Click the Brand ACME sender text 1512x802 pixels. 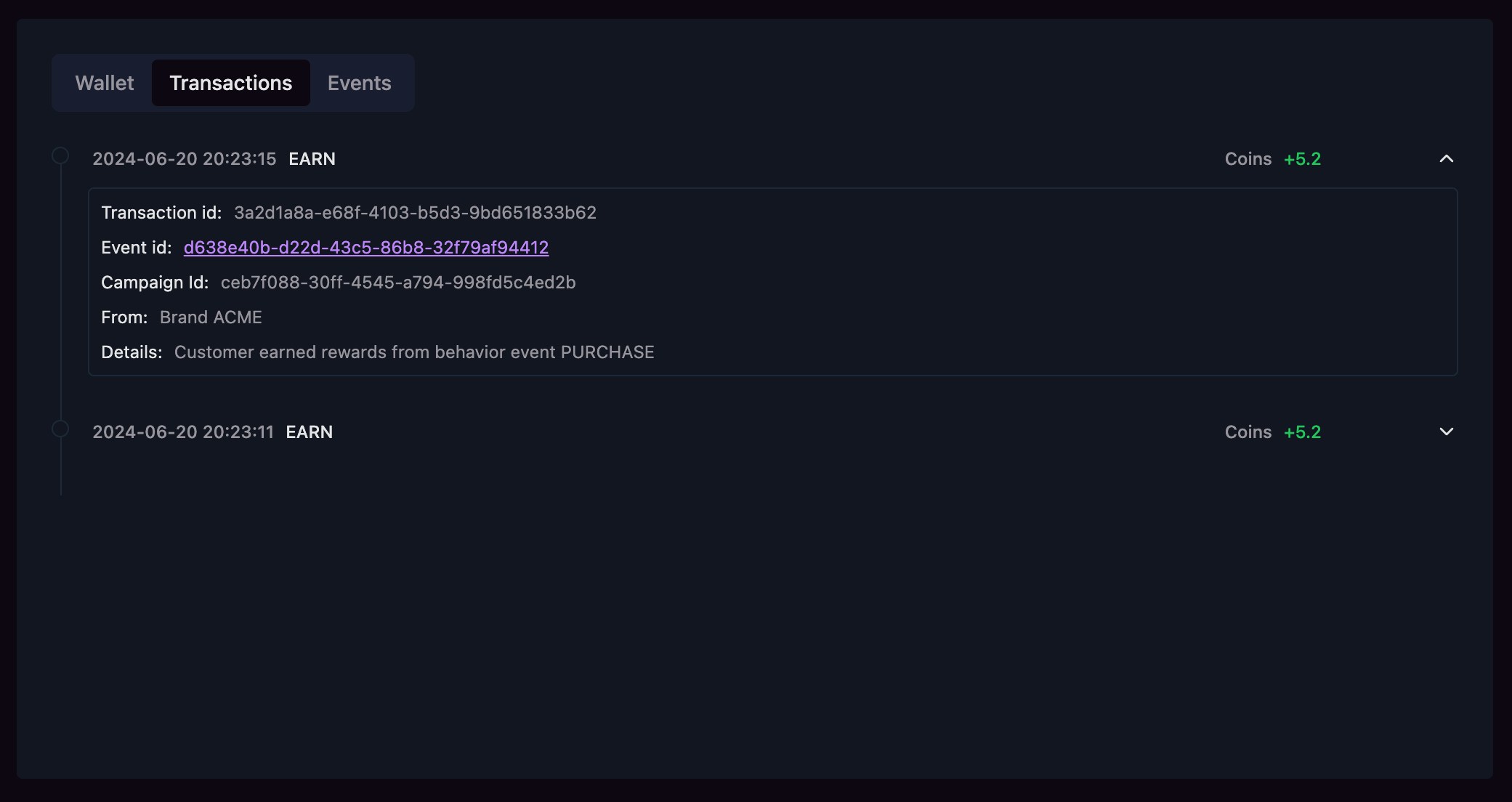tap(211, 317)
